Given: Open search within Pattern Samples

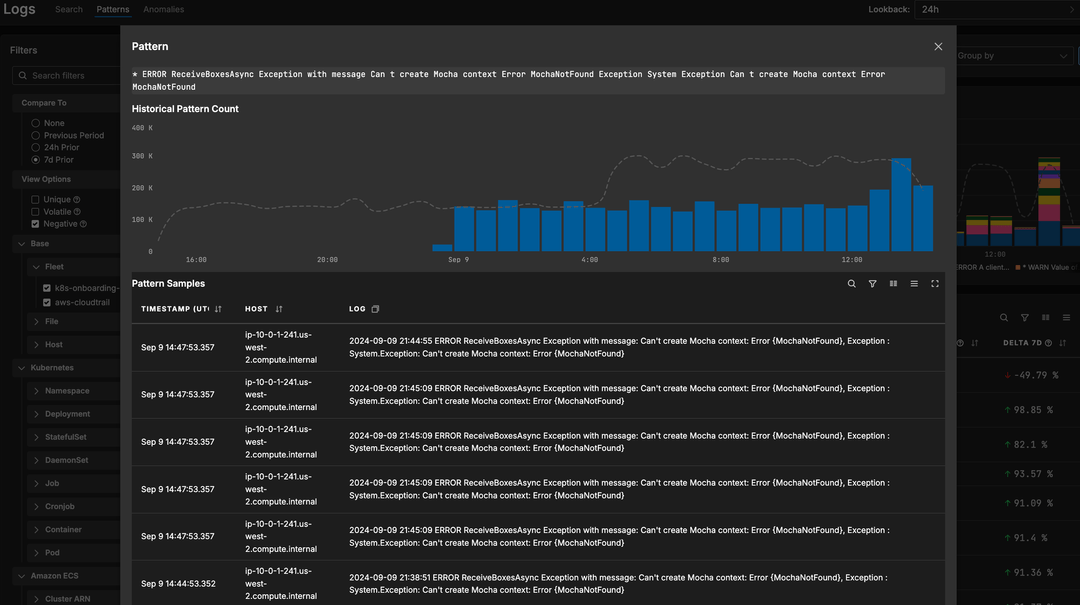Looking at the screenshot, I should click(852, 284).
